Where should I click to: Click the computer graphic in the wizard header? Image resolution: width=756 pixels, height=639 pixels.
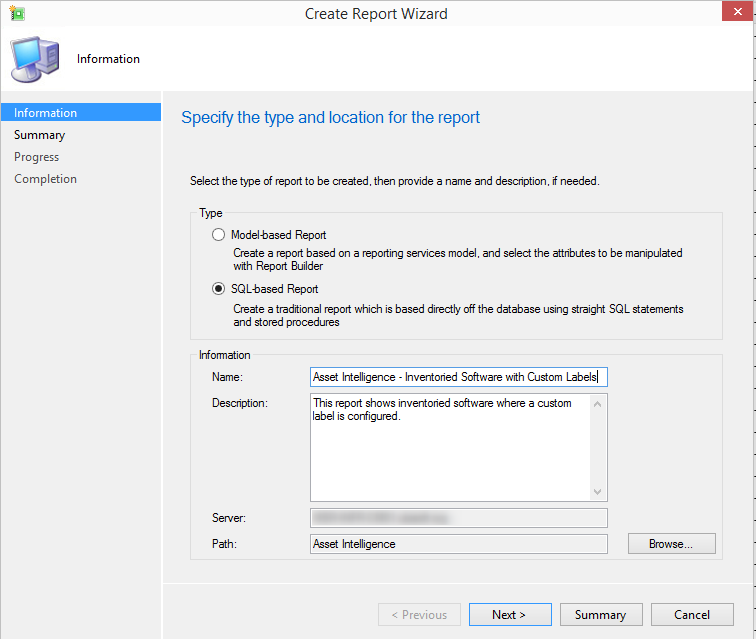(x=35, y=59)
